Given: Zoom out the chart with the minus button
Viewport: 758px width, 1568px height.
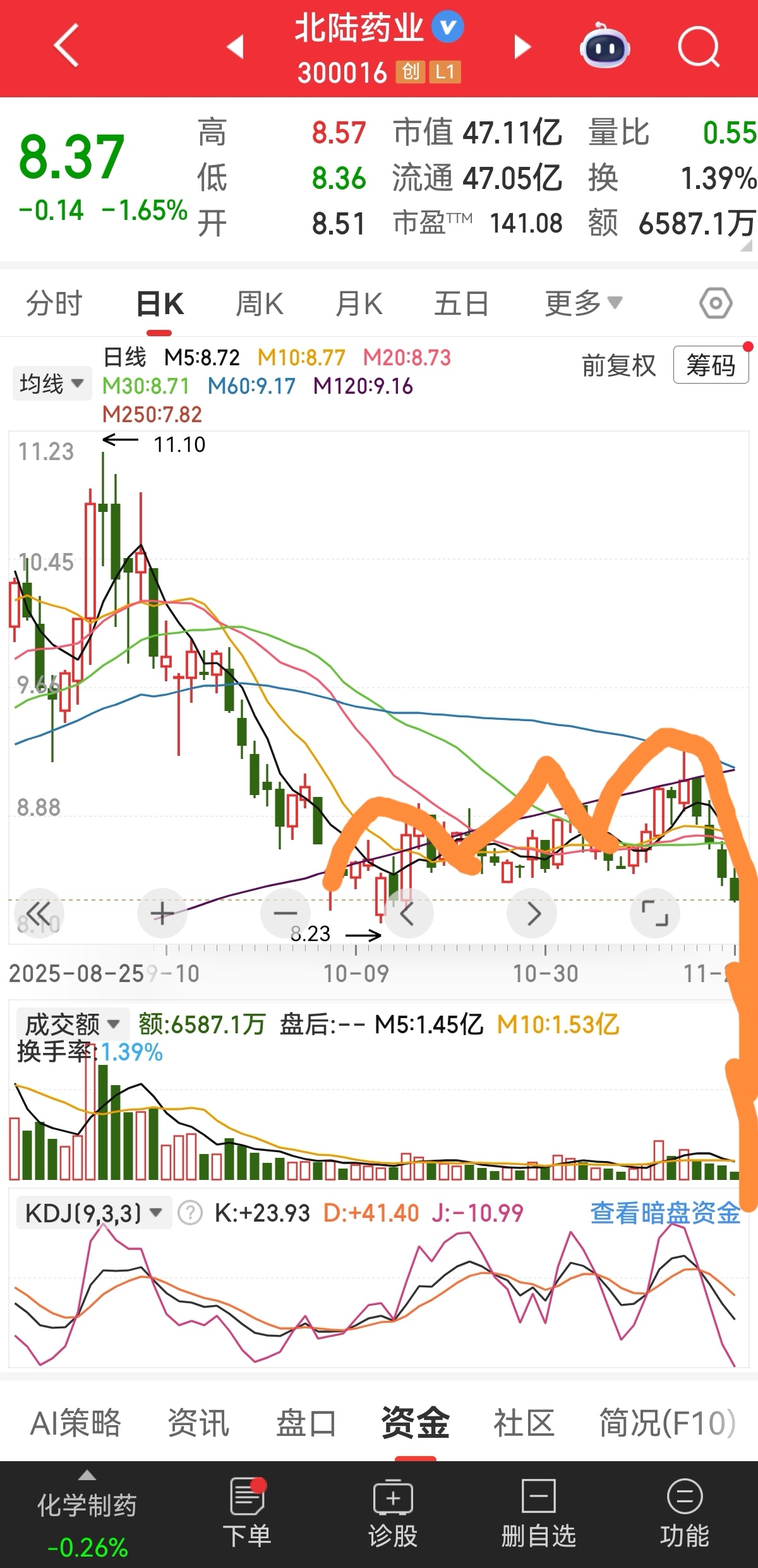Looking at the screenshot, I should [286, 913].
